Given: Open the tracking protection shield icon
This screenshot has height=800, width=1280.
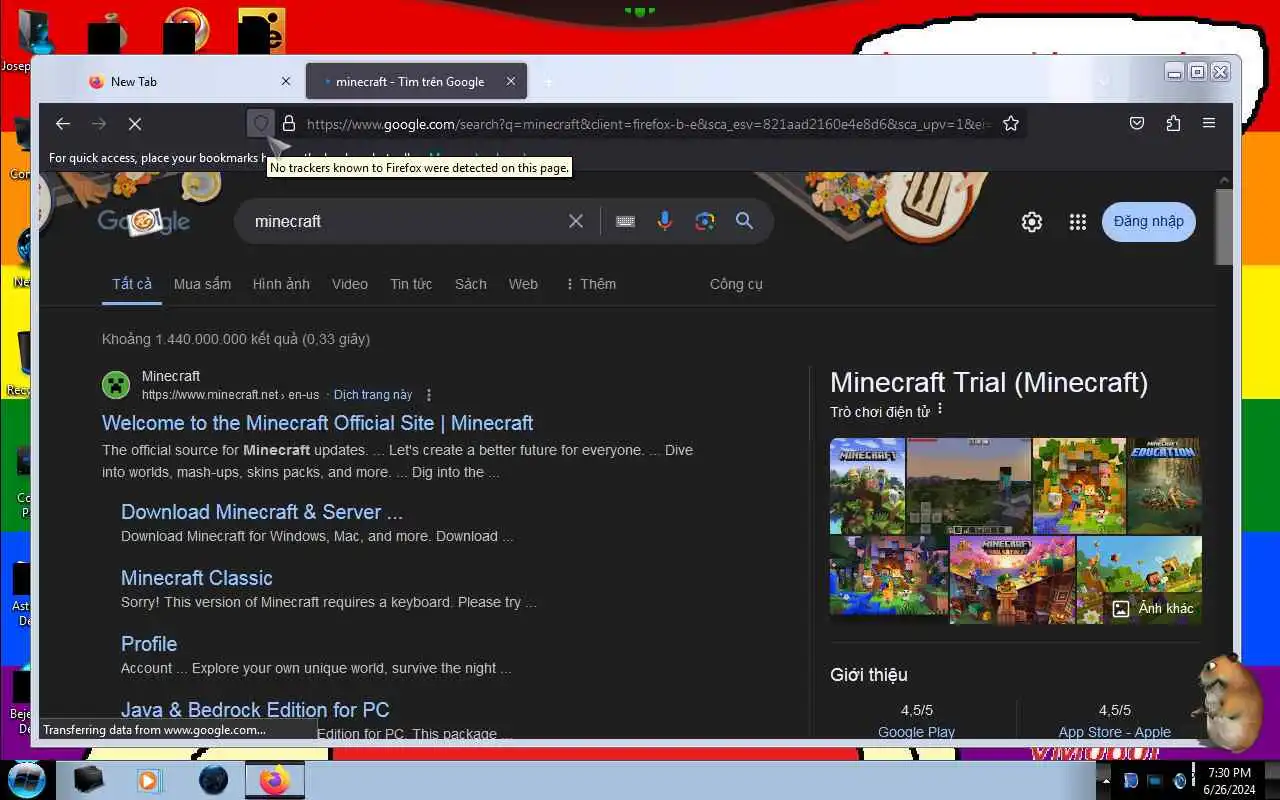Looking at the screenshot, I should coord(260,124).
